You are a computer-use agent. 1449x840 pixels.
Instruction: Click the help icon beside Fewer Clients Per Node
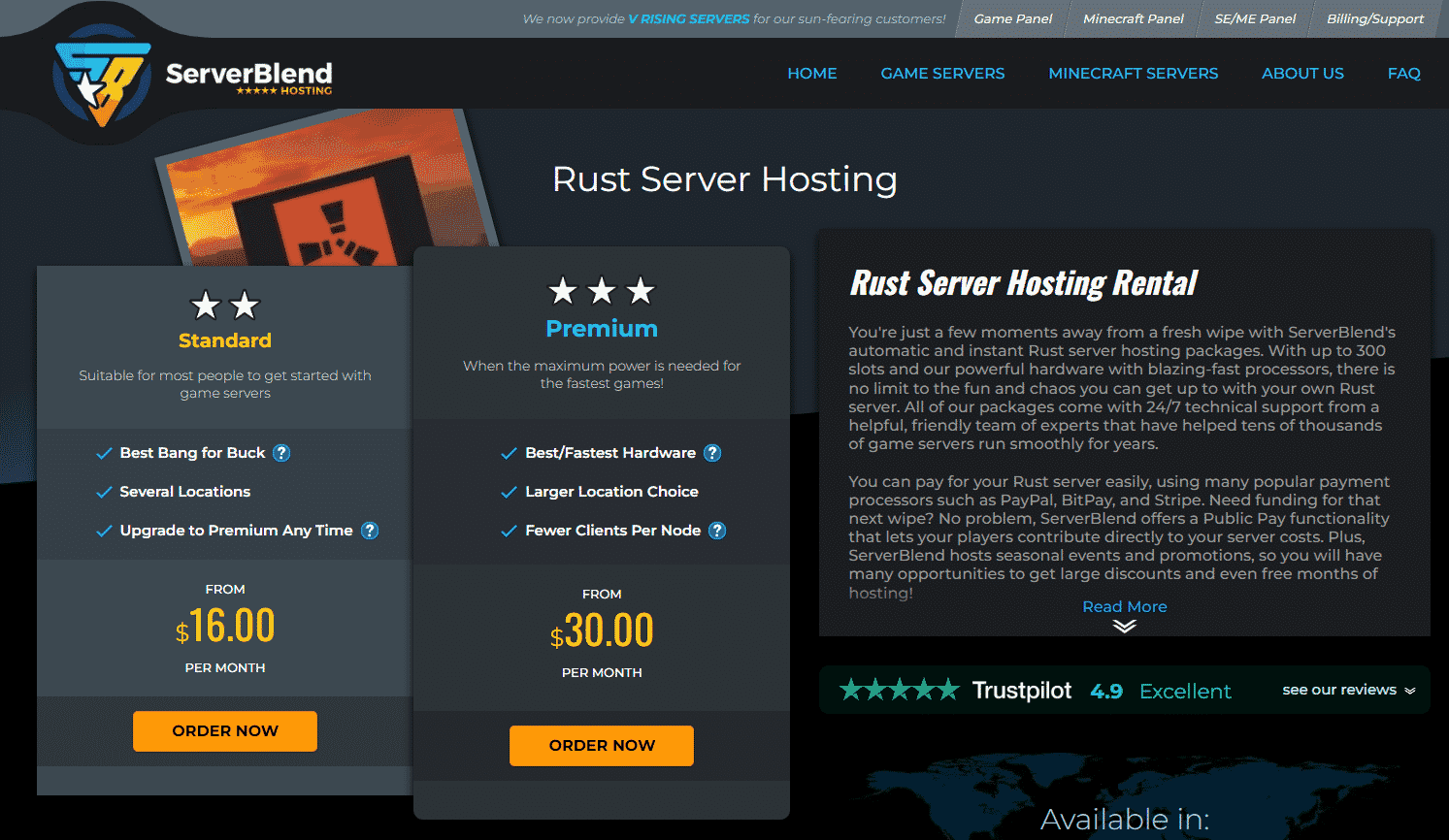pos(717,531)
